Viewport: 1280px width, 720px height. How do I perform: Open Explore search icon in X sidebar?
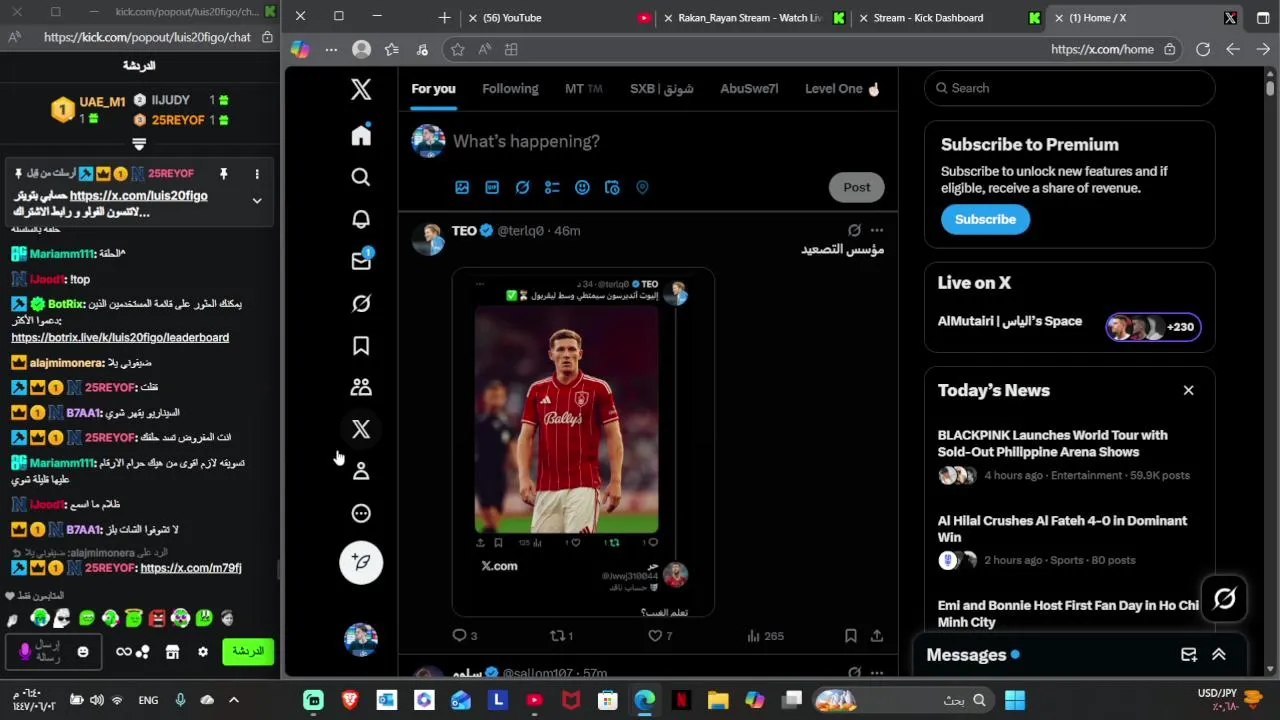[x=361, y=177]
